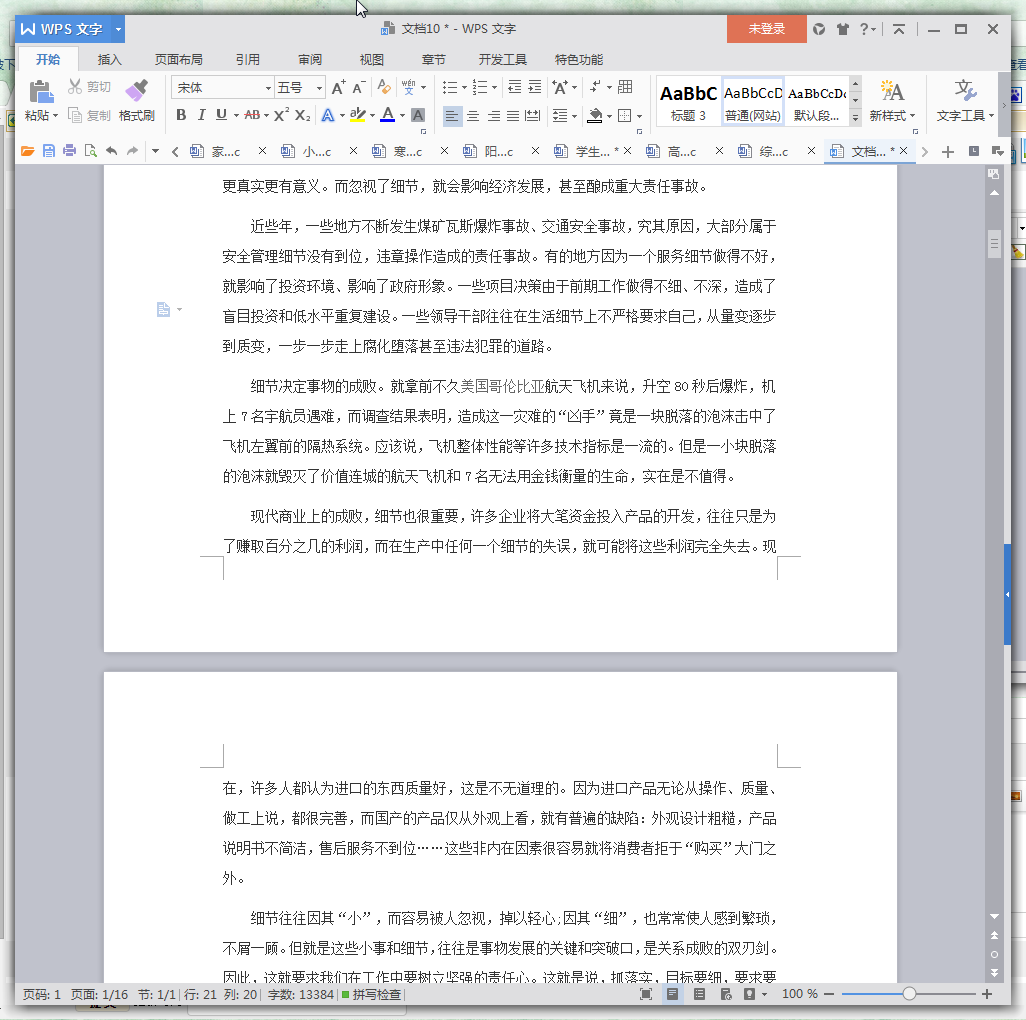
Task: Click the 未登录 login button
Action: click(766, 29)
